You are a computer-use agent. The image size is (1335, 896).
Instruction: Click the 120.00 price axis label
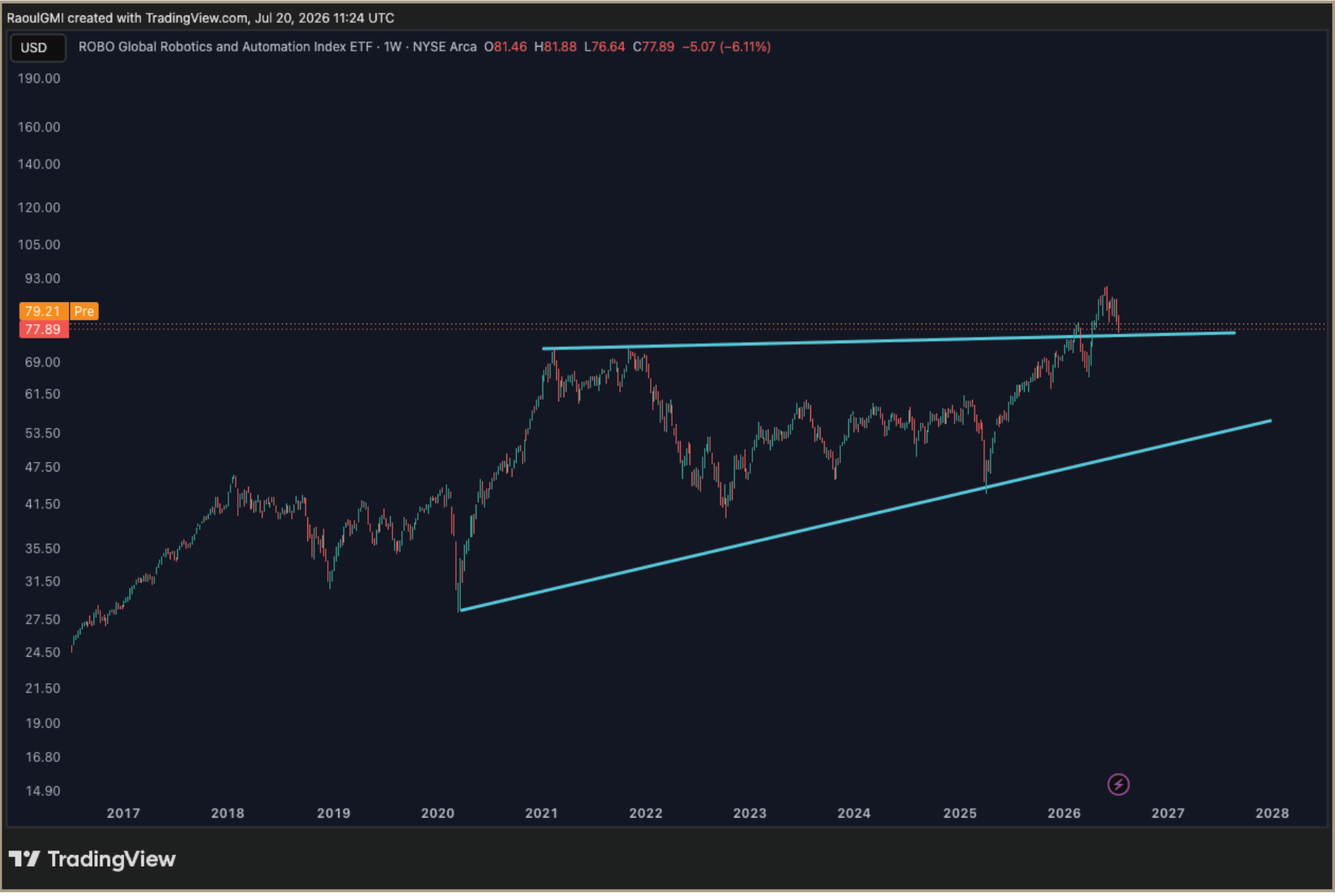tap(40, 208)
